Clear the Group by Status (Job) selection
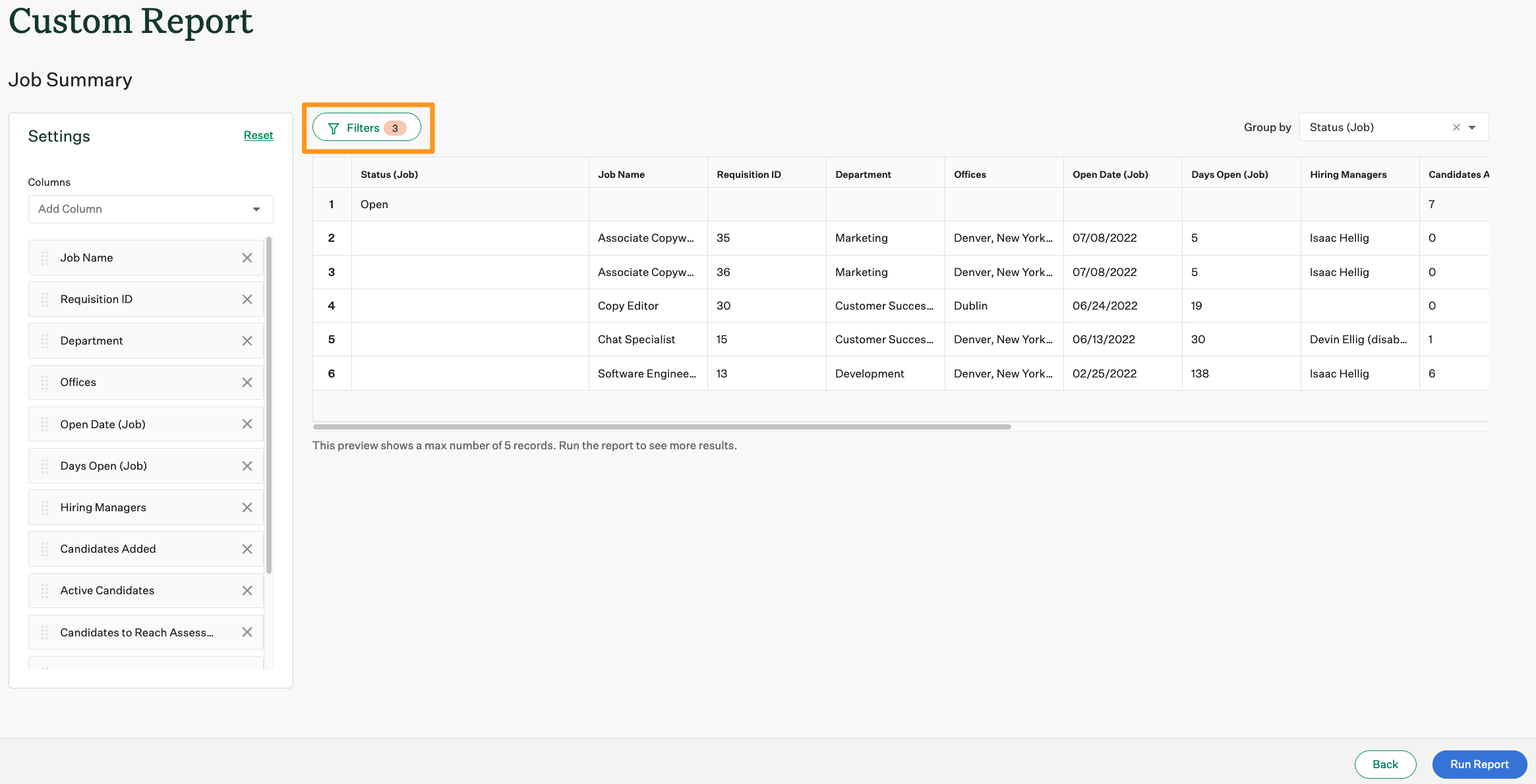 click(1456, 127)
